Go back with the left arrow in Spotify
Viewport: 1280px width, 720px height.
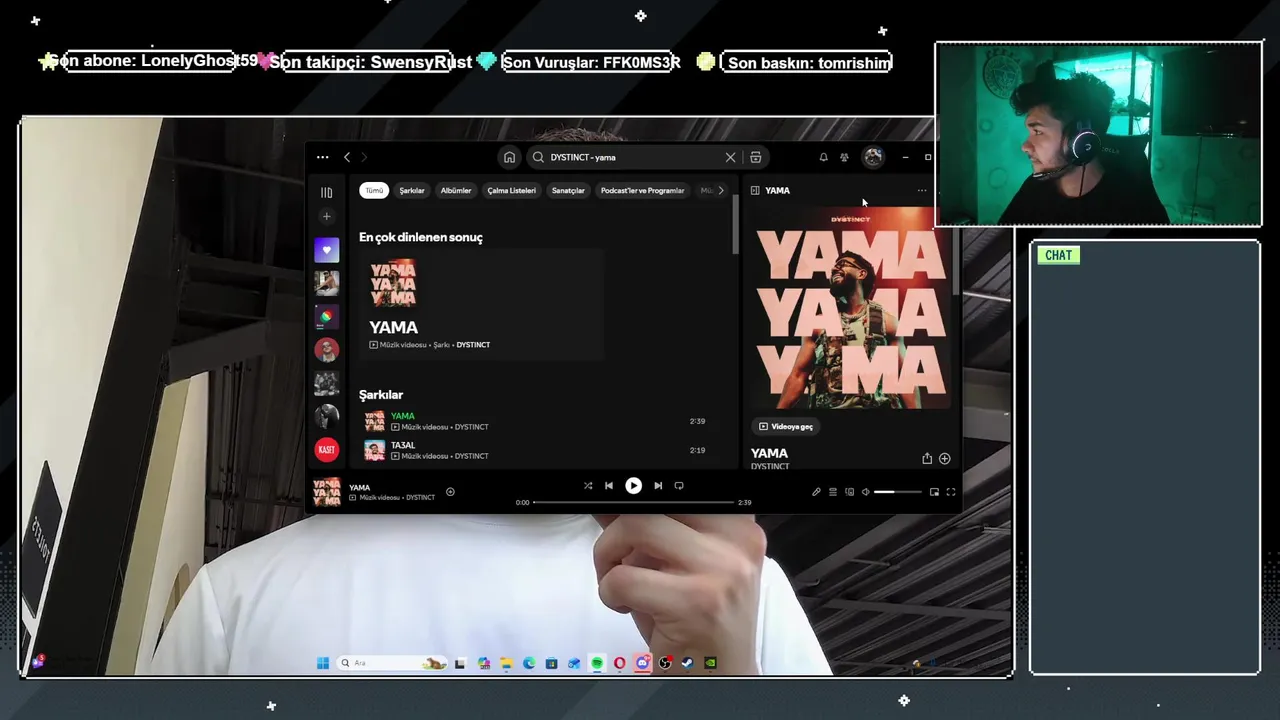[347, 157]
